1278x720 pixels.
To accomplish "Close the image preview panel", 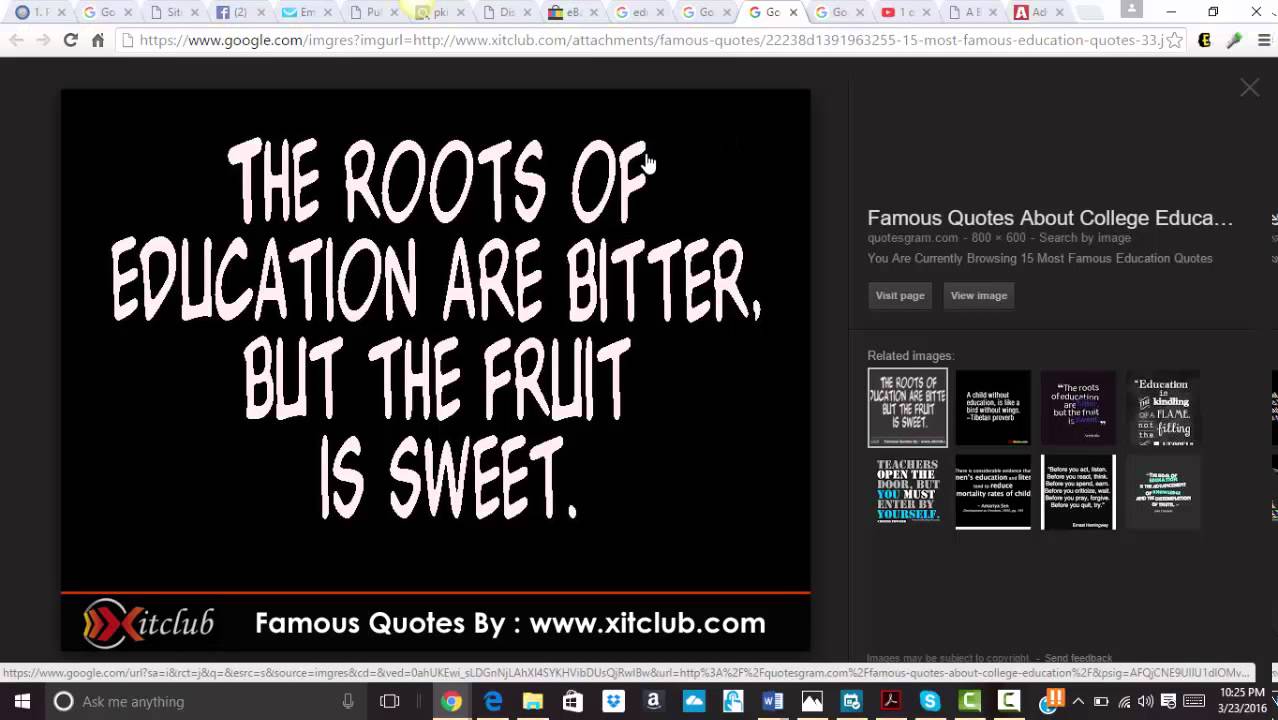I will pyautogui.click(x=1250, y=88).
